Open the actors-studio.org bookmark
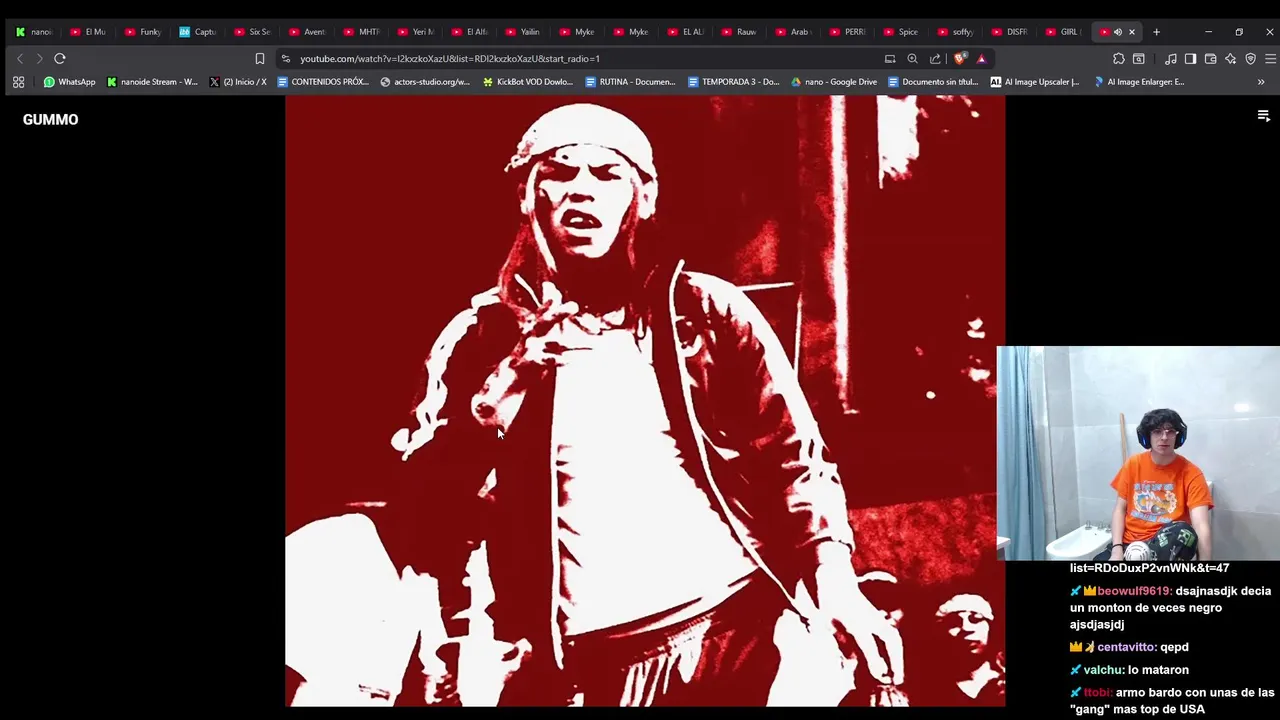Viewport: 1280px width, 720px height. tap(425, 82)
